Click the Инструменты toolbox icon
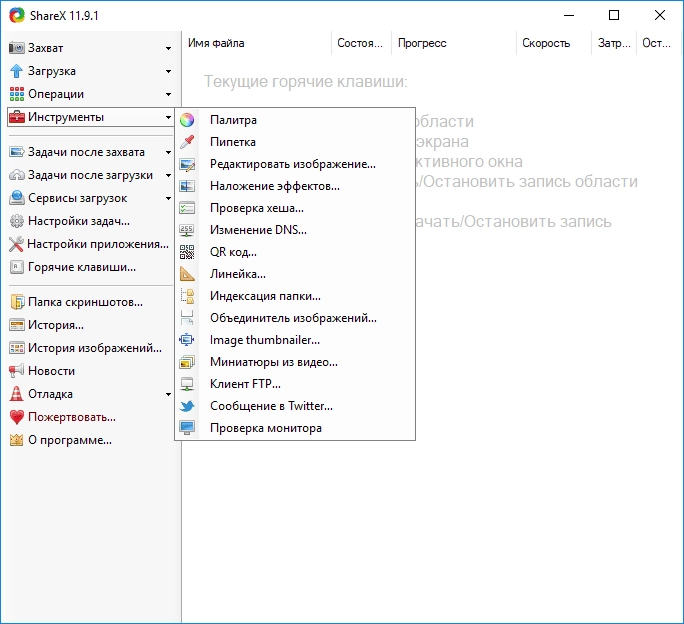 click(x=17, y=117)
